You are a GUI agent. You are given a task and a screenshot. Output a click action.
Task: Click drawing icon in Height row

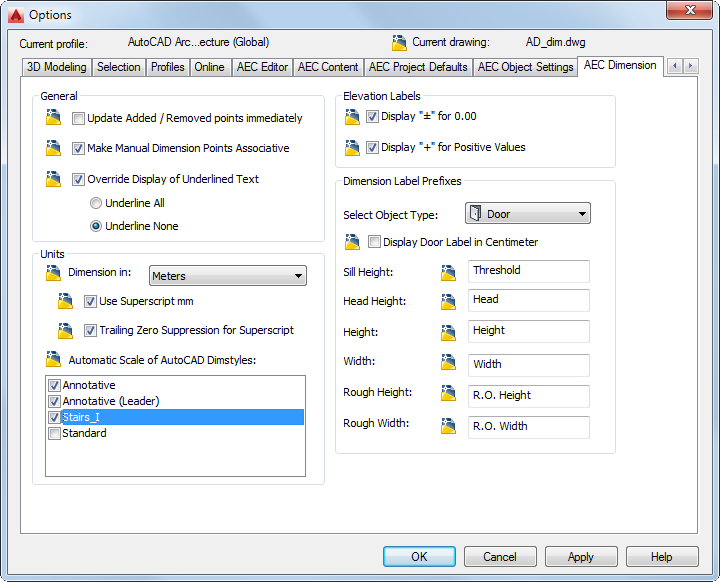[x=448, y=333]
